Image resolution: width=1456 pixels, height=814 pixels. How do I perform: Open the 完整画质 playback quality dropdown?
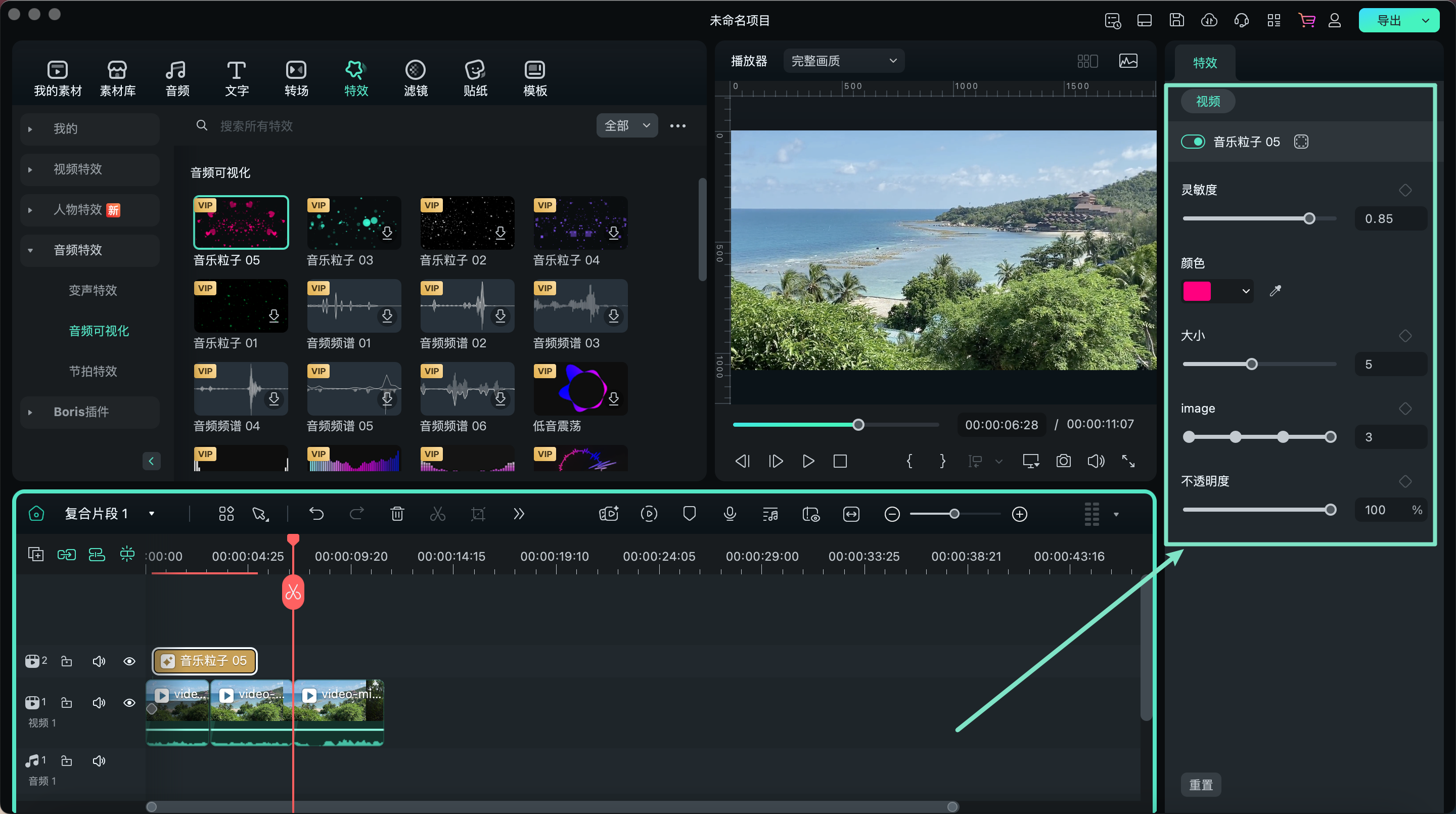point(843,61)
